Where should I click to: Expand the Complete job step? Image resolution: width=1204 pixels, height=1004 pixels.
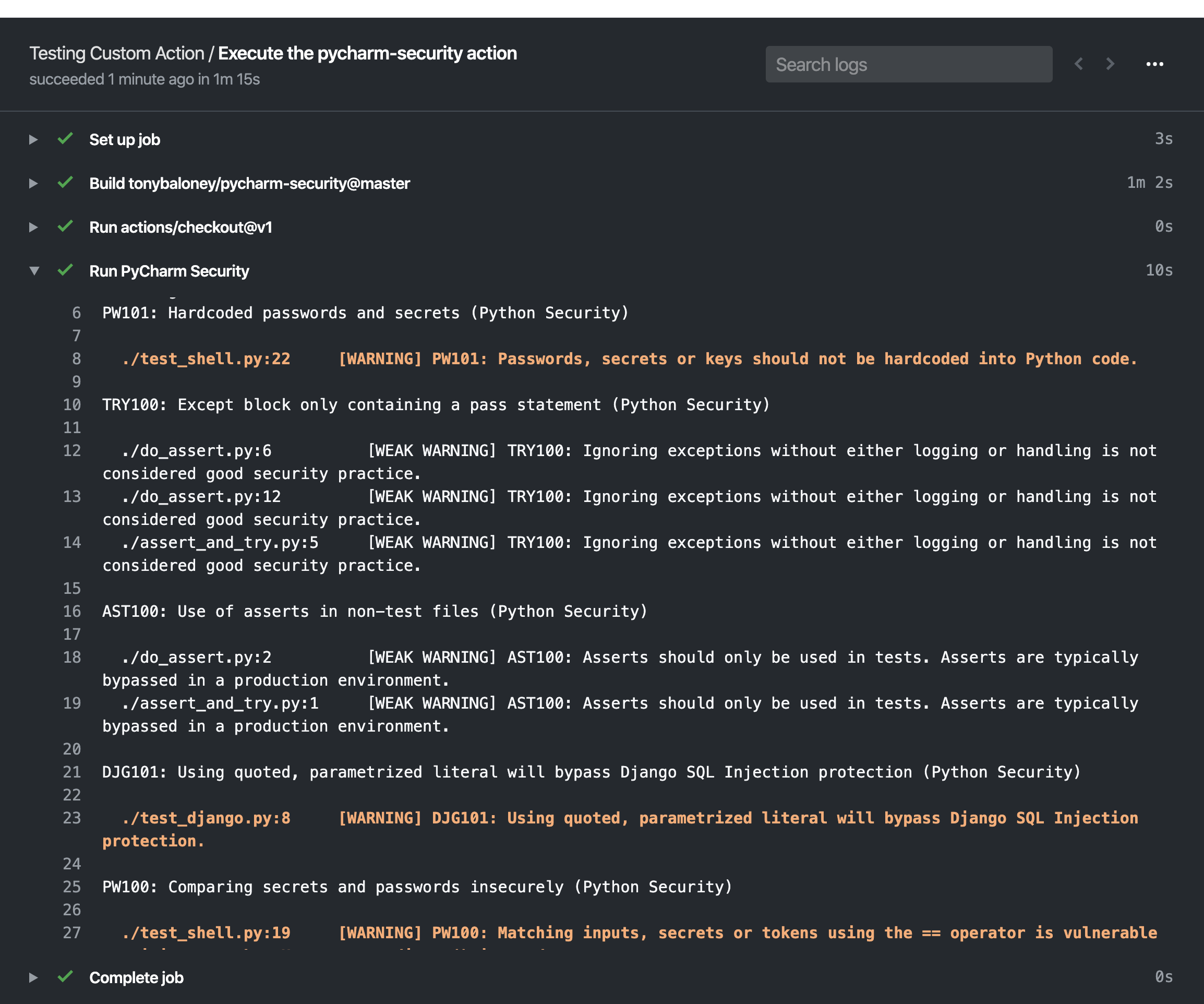tap(33, 977)
